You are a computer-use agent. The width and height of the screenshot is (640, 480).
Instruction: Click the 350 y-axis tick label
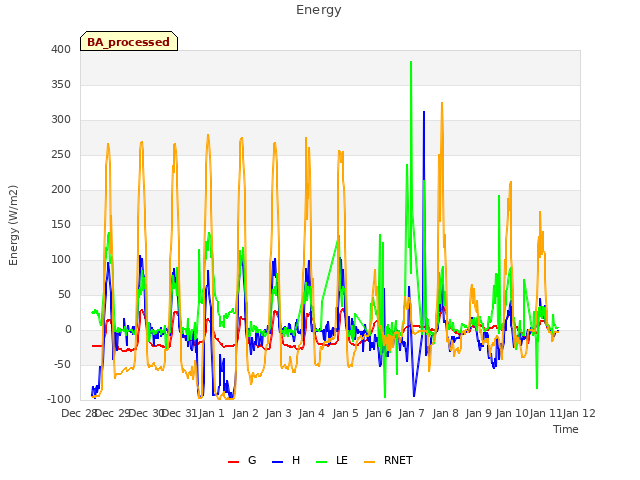pos(61,84)
